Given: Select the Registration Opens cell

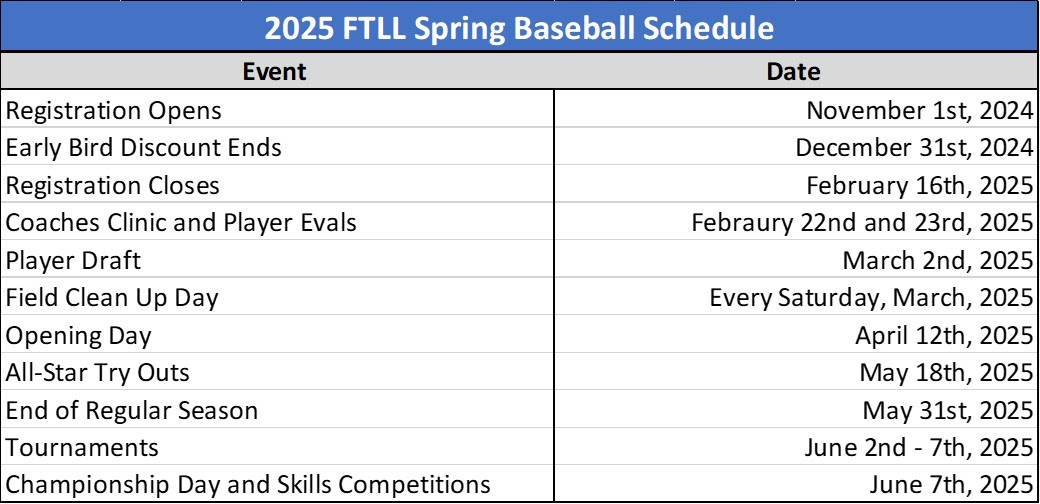Looking at the screenshot, I should (277, 109).
